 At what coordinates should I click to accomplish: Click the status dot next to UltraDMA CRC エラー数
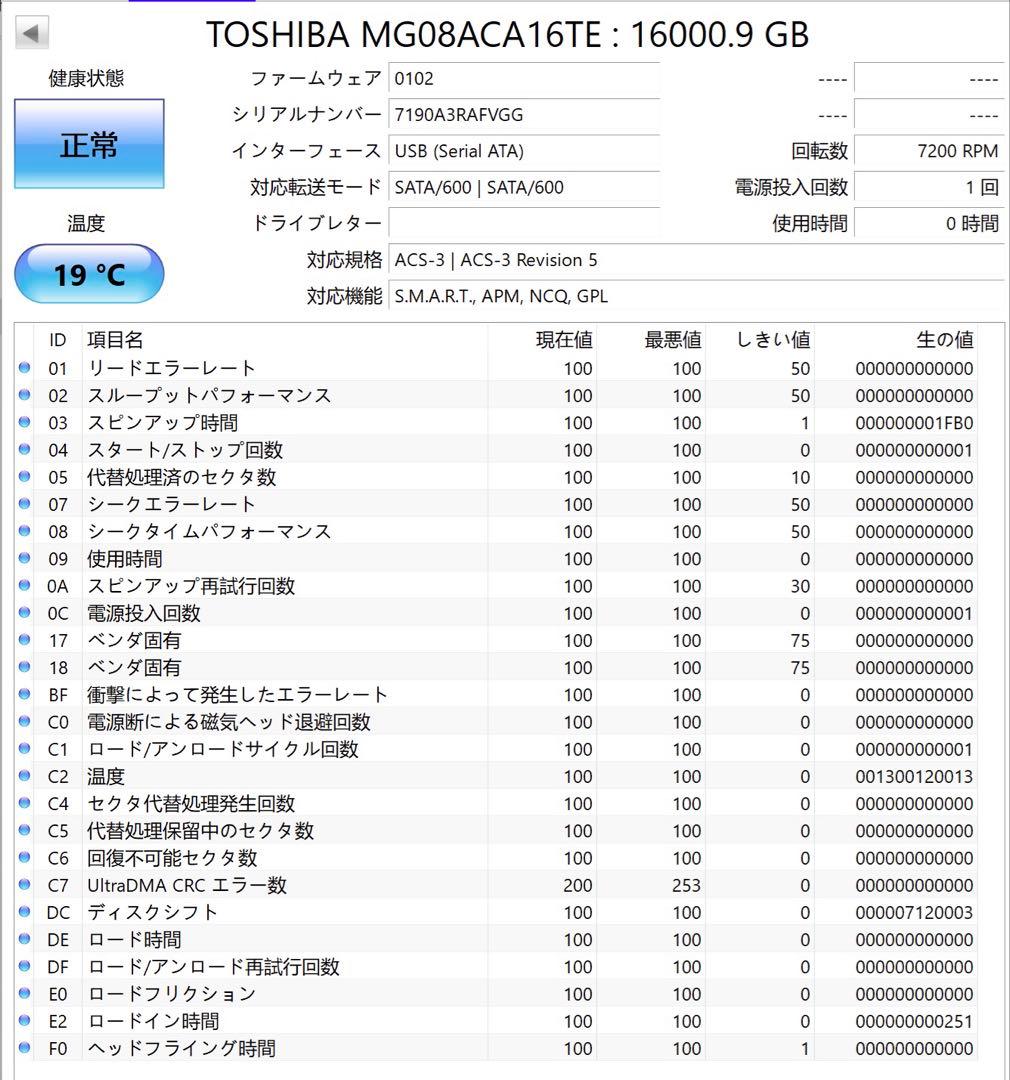(24, 885)
